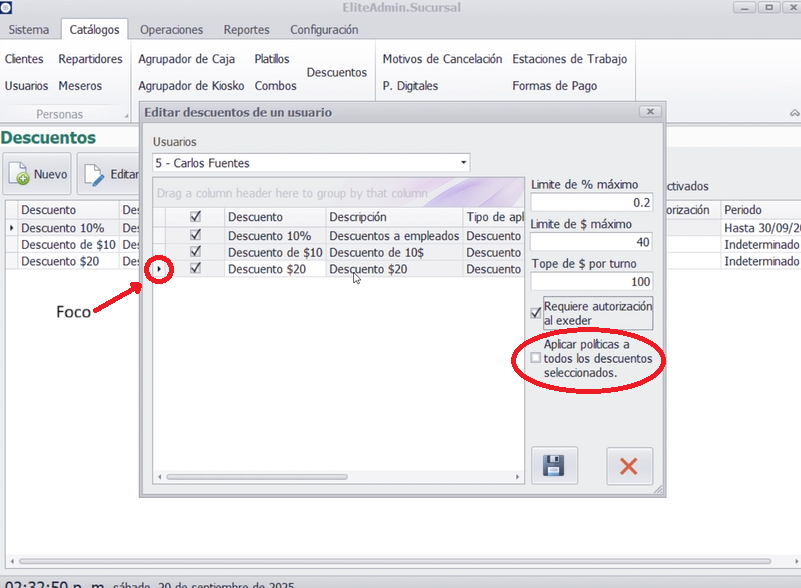Click the right arrow of the grid scrollbar
The height and width of the screenshot is (588, 801).
514,476
